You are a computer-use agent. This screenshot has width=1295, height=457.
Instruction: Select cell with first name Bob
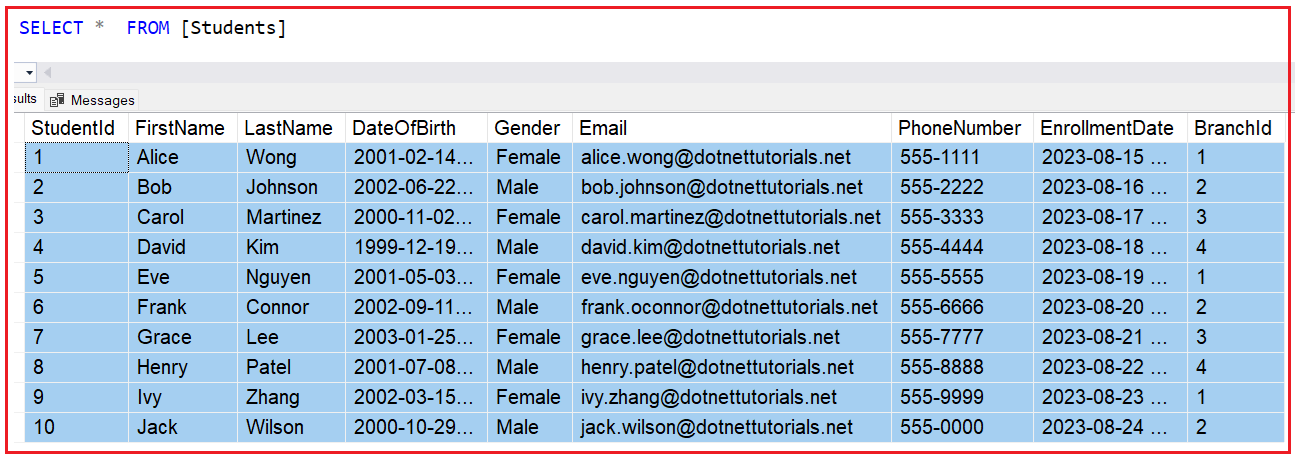point(183,187)
